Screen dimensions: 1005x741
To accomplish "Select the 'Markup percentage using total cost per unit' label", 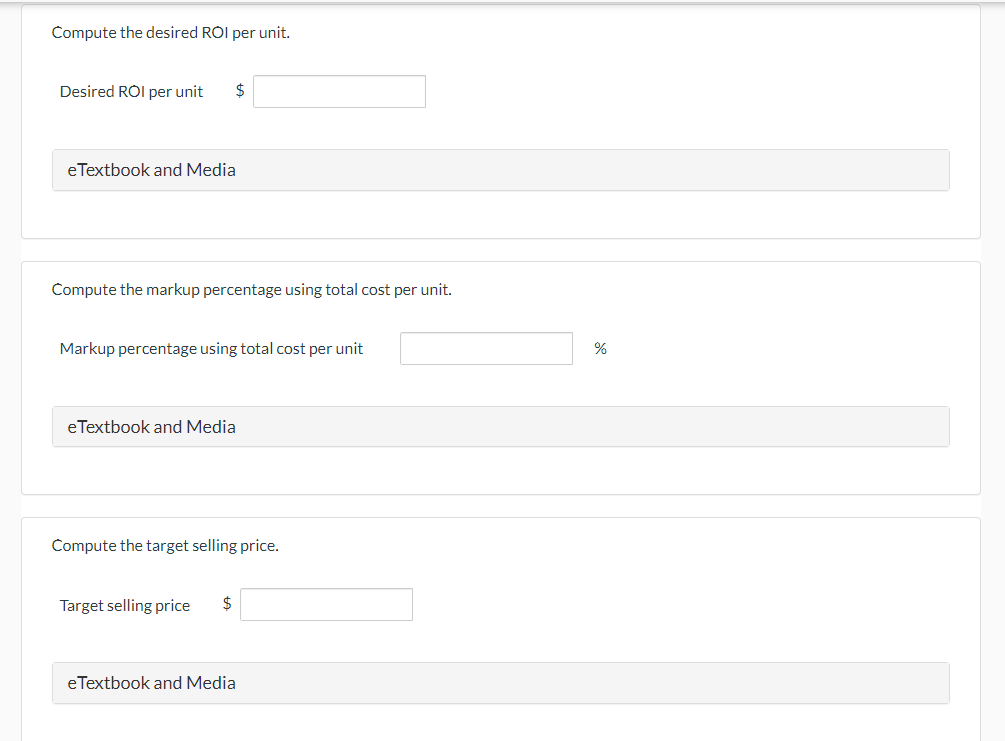I will [x=211, y=348].
